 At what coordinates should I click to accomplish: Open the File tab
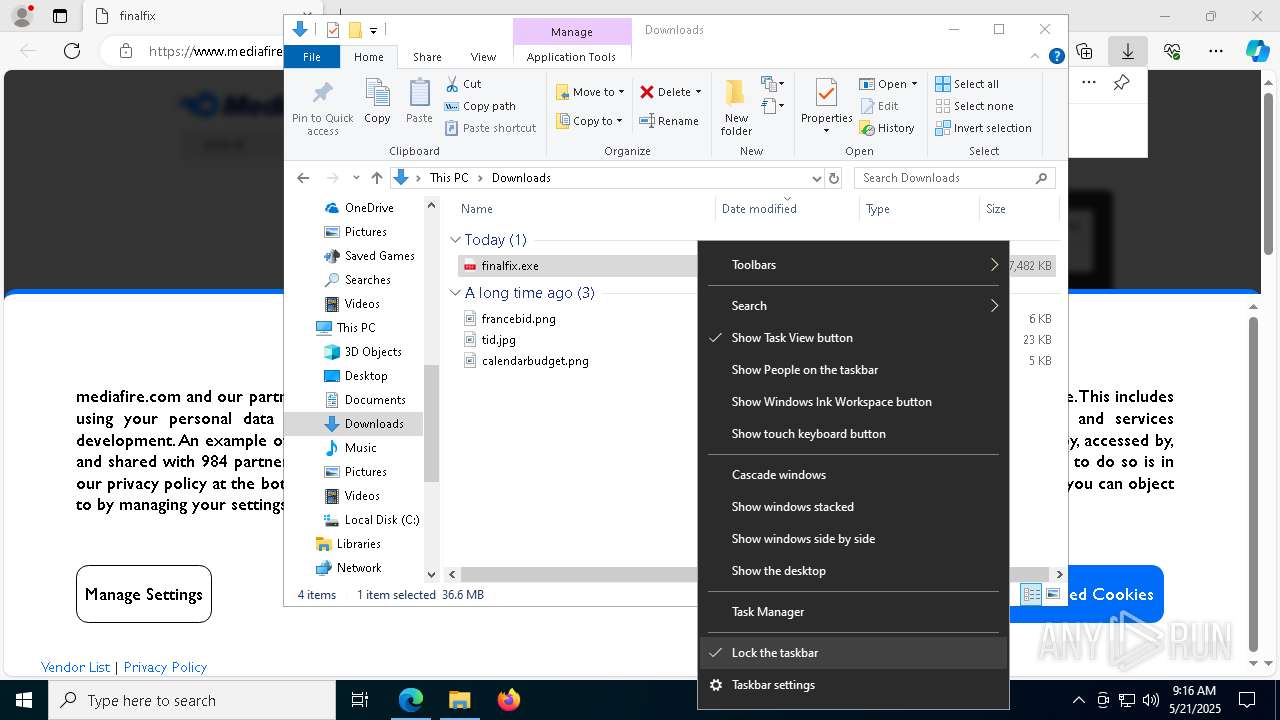(312, 57)
